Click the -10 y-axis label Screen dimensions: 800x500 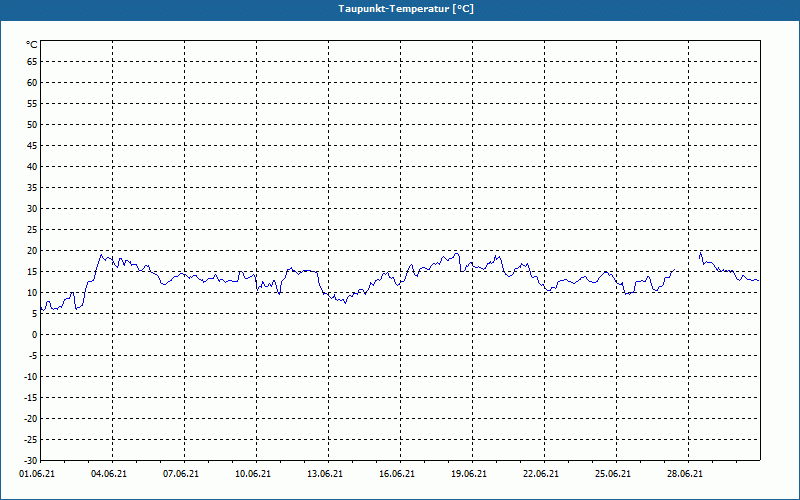coord(31,377)
